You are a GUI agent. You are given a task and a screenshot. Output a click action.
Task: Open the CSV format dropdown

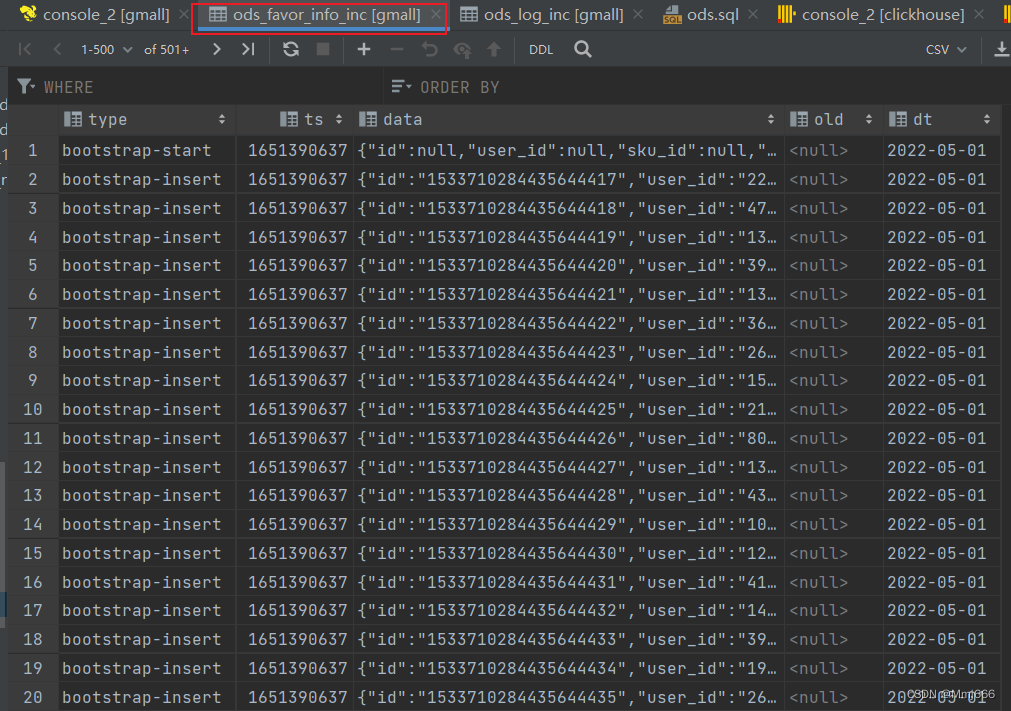(945, 49)
